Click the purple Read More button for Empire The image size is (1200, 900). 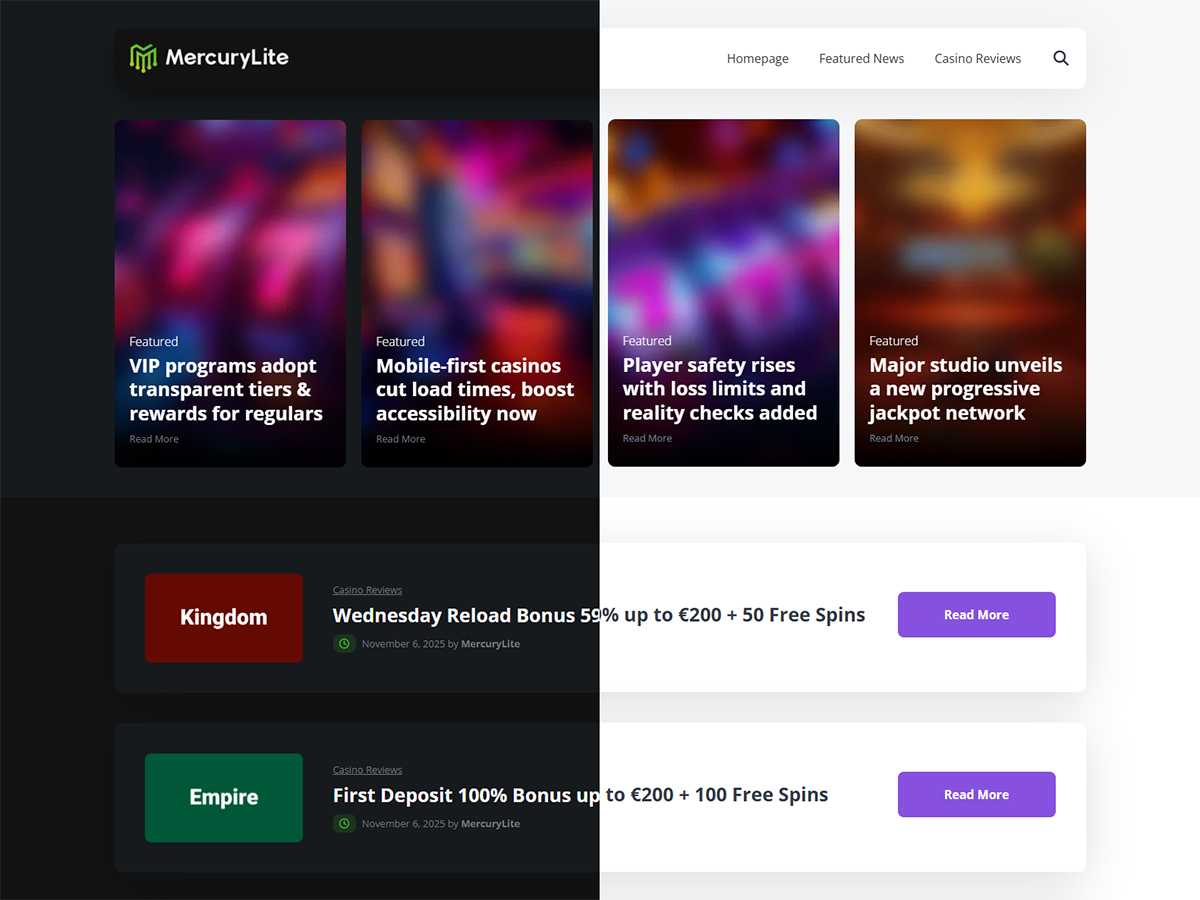tap(976, 794)
